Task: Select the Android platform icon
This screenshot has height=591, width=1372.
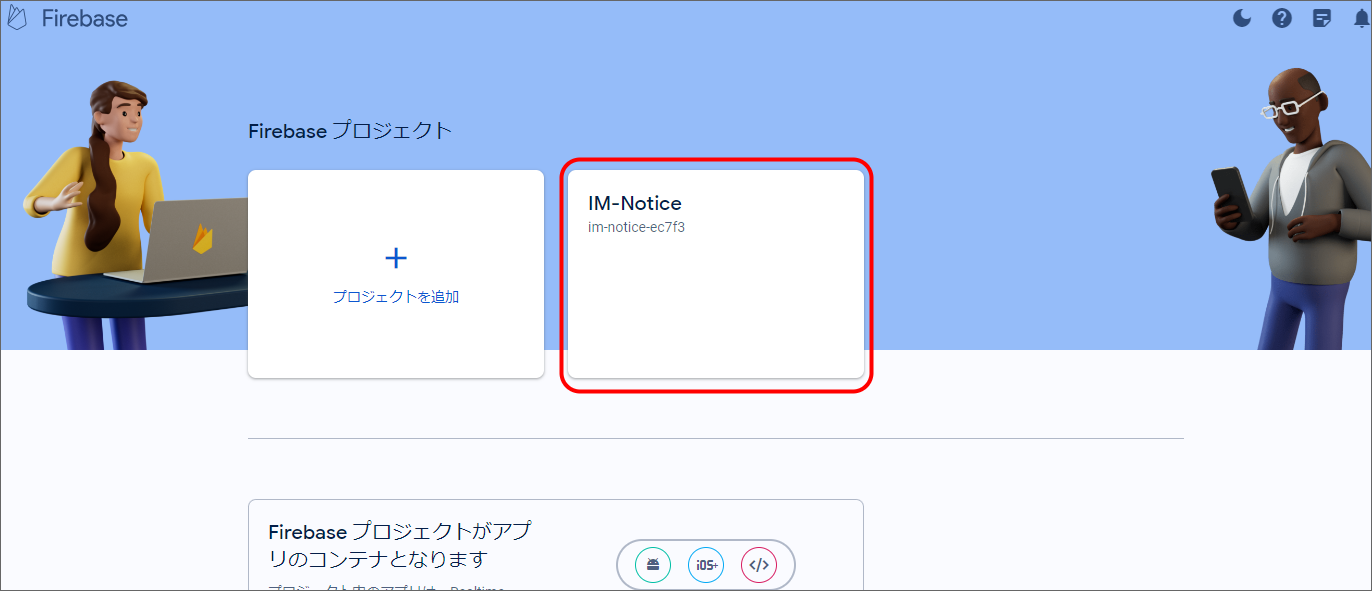Action: (653, 565)
